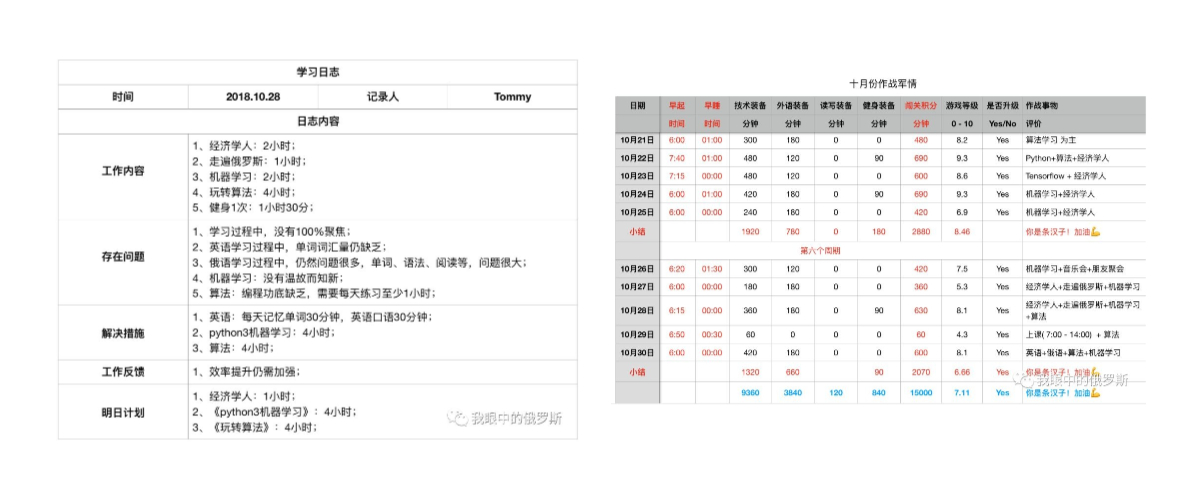Select the 10月26日 date cell

[638, 269]
